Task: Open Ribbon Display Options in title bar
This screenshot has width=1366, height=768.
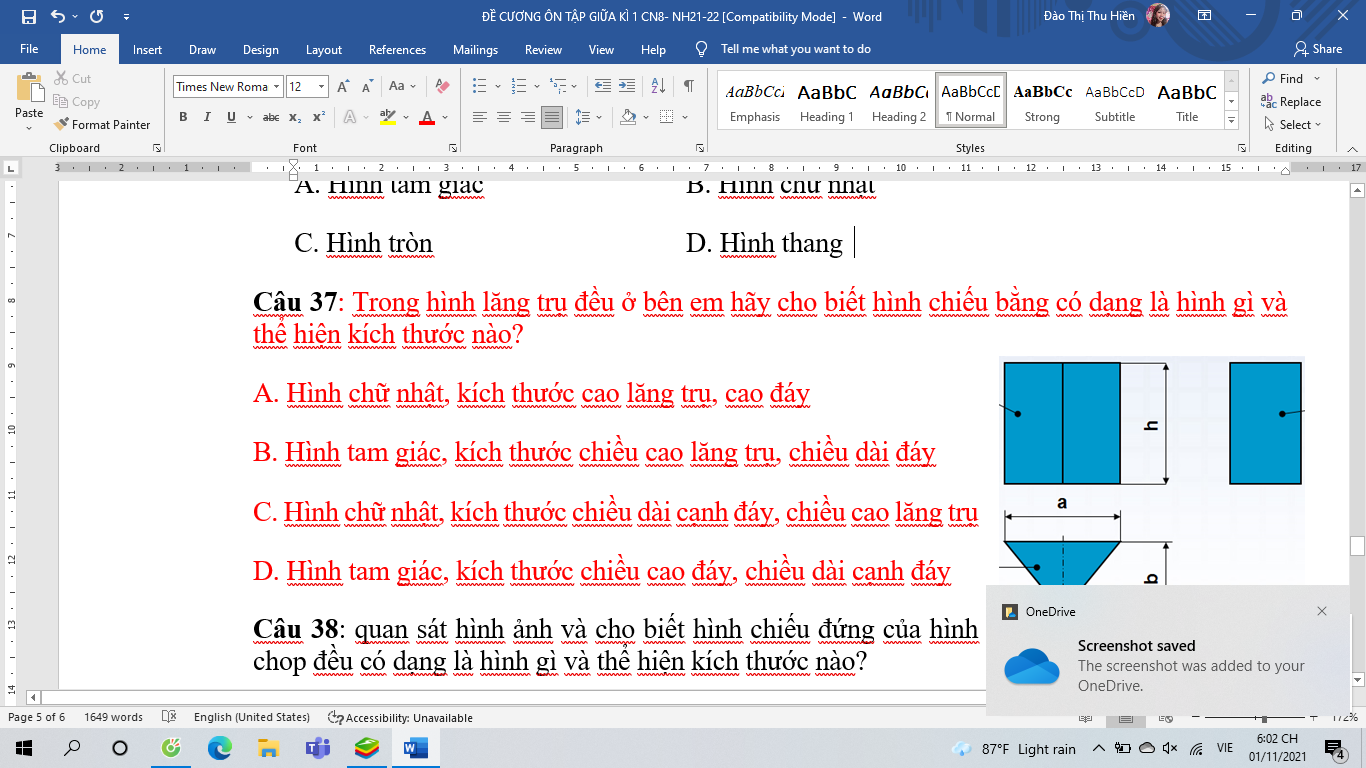Action: pyautogui.click(x=1205, y=17)
